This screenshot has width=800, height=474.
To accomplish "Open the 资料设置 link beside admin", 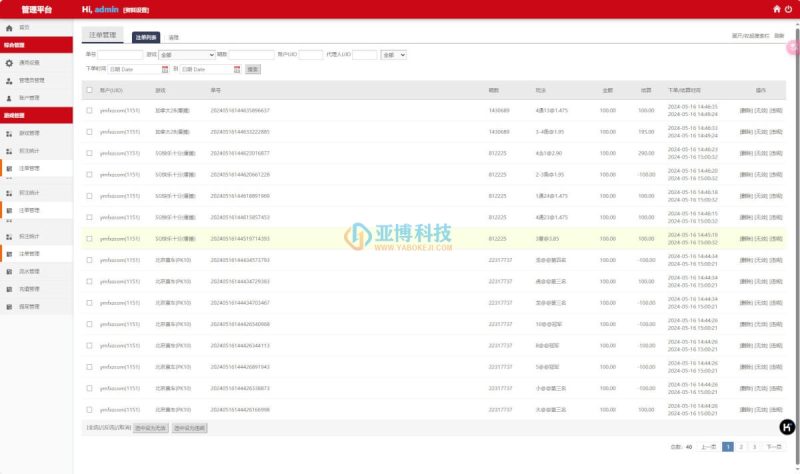I will click(x=136, y=10).
